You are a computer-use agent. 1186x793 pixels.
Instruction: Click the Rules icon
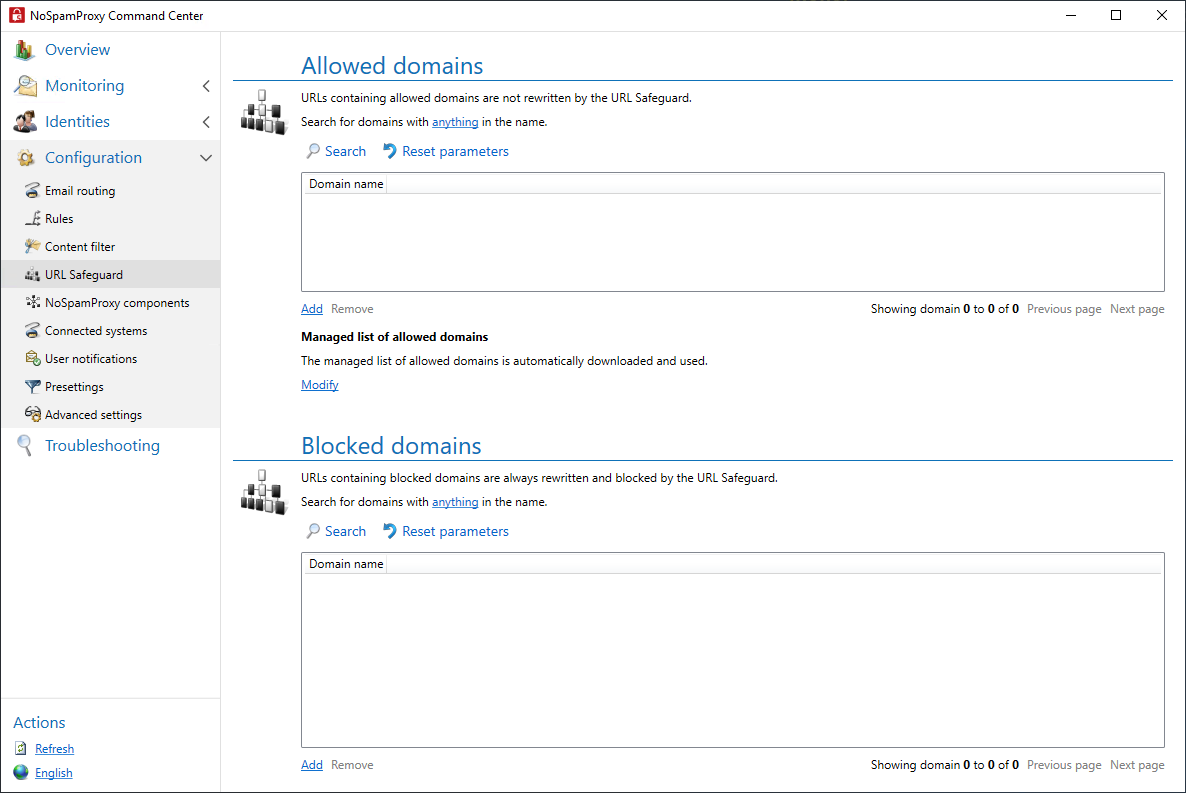33,219
